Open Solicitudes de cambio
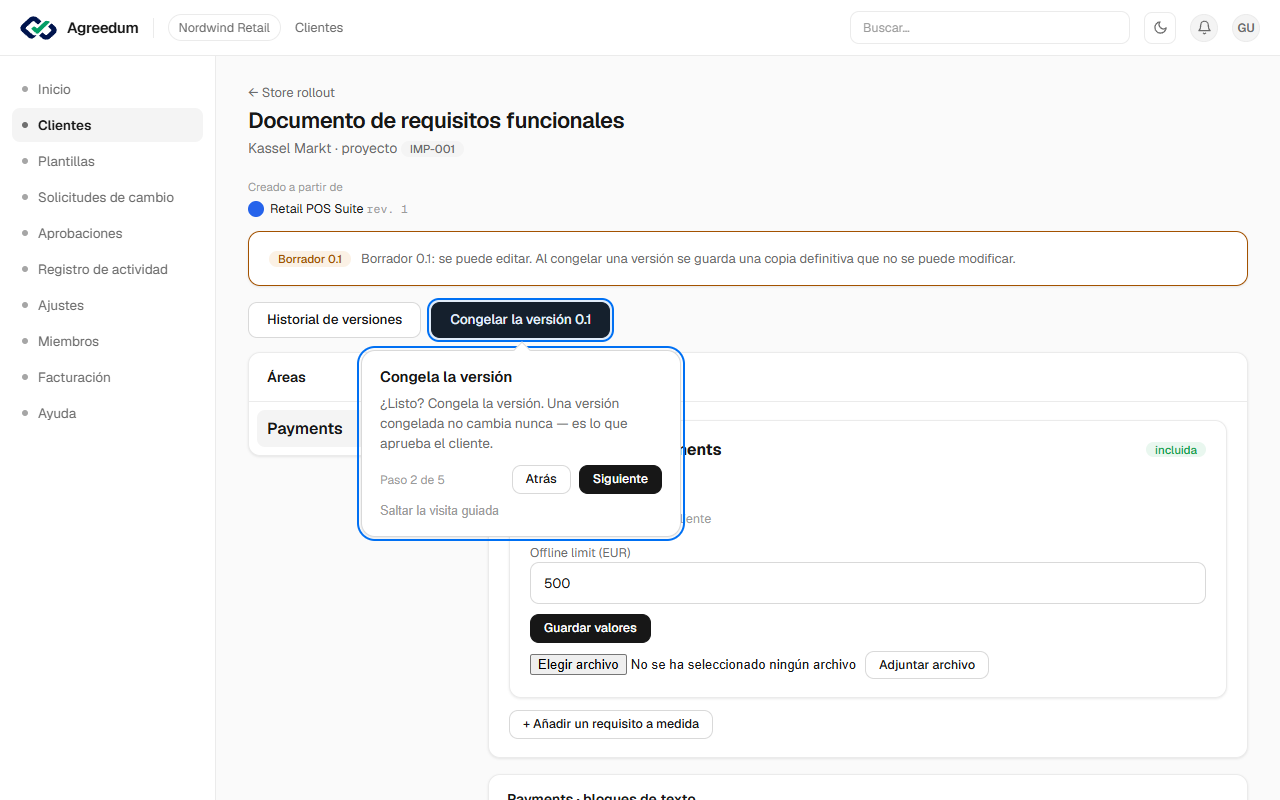 point(107,197)
